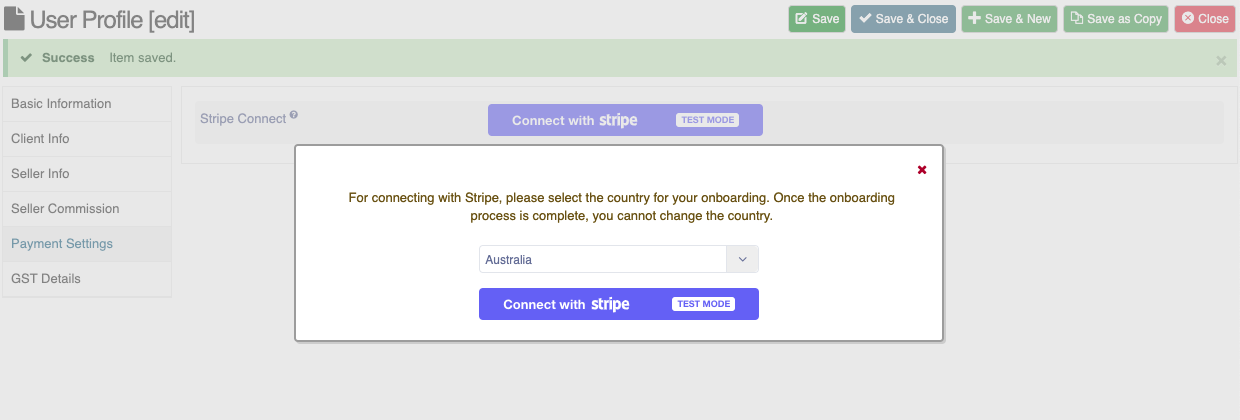Click the red Close toolbar button
The width and height of the screenshot is (1240, 420).
(1204, 19)
